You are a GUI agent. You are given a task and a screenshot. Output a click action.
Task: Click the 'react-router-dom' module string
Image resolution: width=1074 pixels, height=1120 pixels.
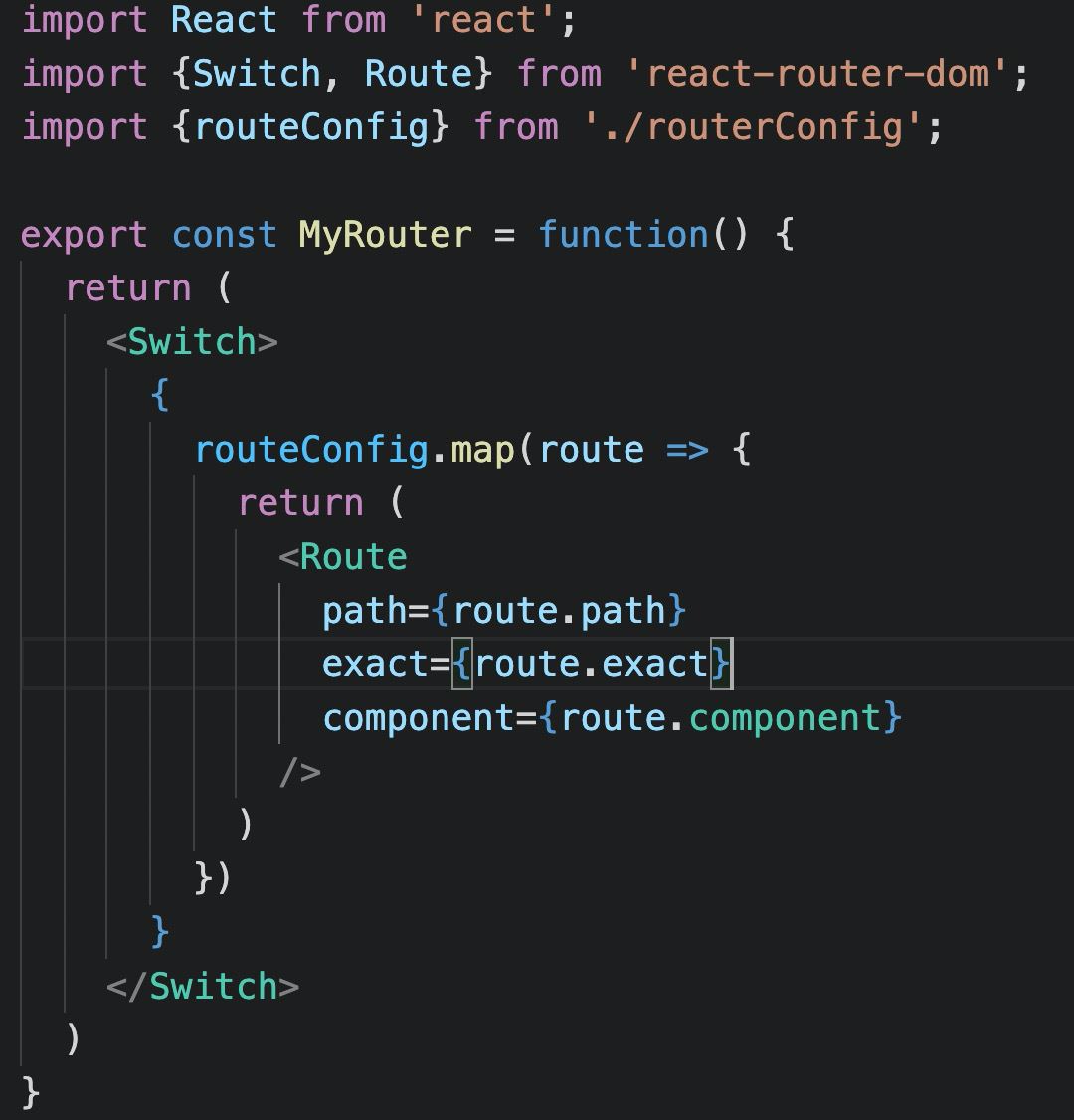[816, 74]
